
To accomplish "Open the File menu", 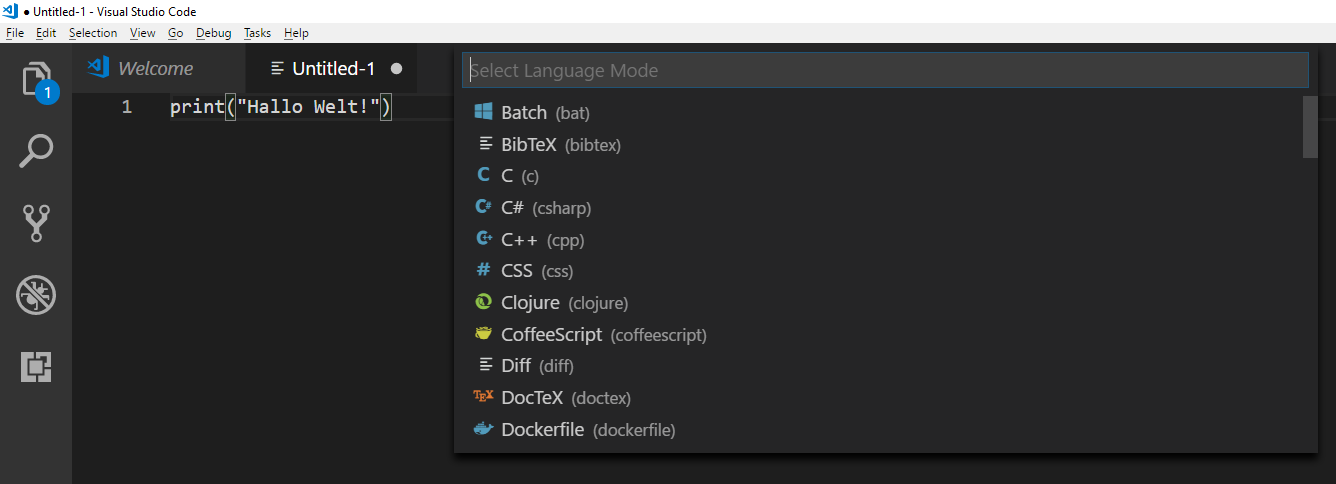I will (x=15, y=33).
